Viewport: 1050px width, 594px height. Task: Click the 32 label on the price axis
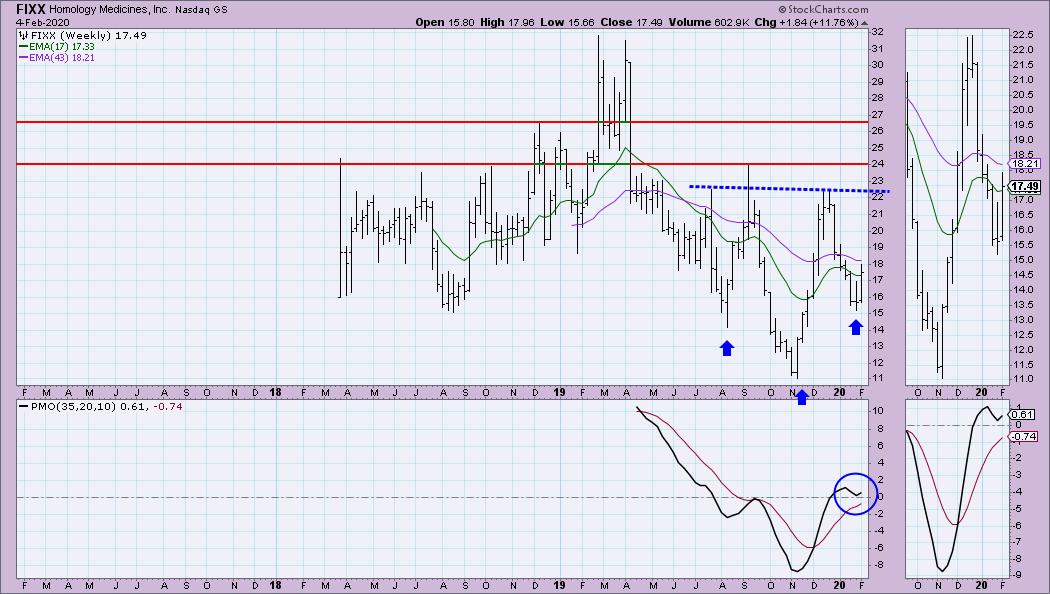click(x=877, y=31)
